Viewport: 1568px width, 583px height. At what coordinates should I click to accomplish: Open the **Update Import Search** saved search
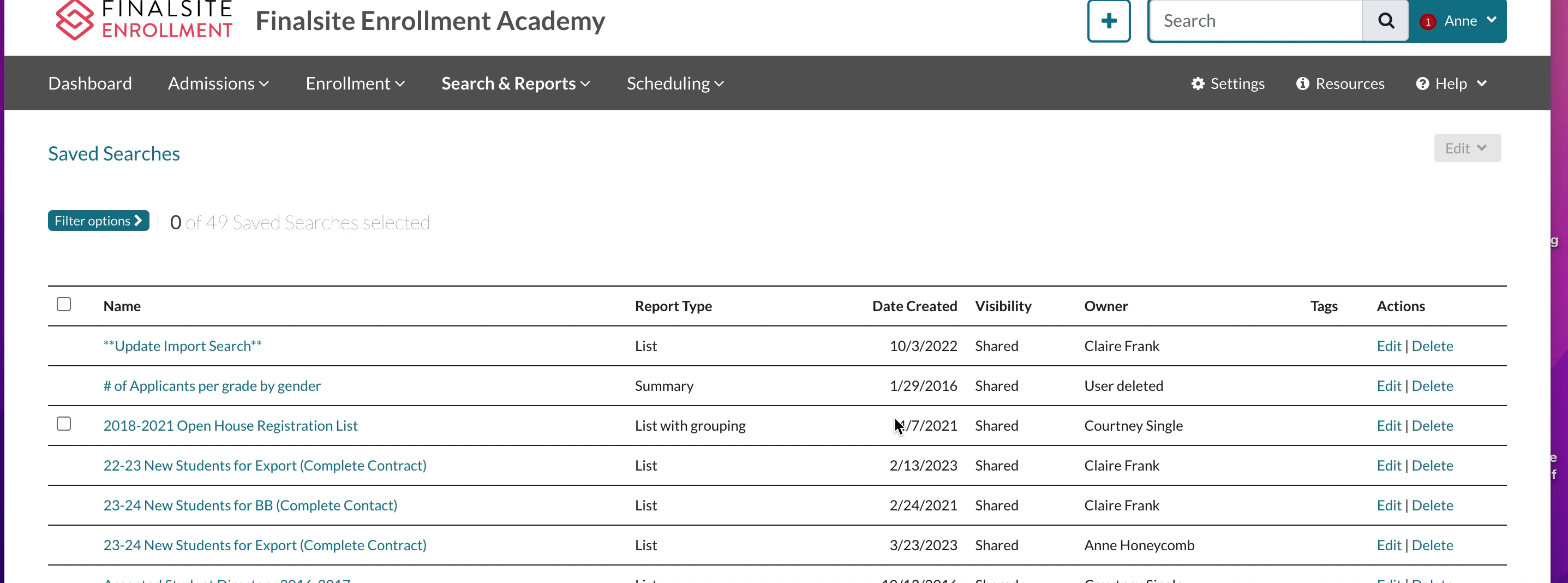(182, 346)
